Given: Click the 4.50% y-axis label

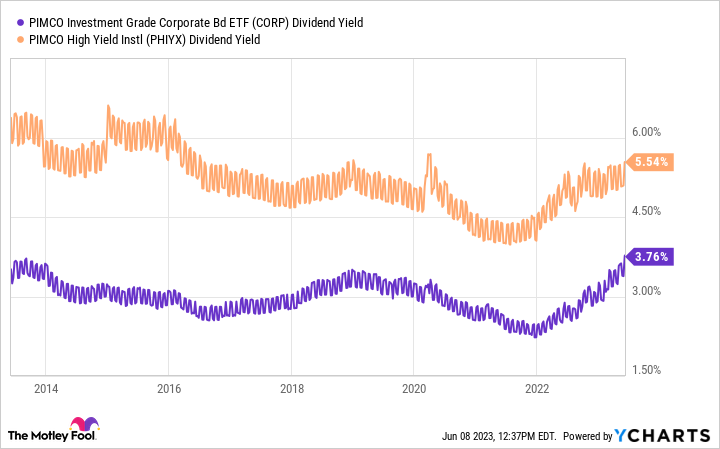Looking at the screenshot, I should (x=648, y=211).
